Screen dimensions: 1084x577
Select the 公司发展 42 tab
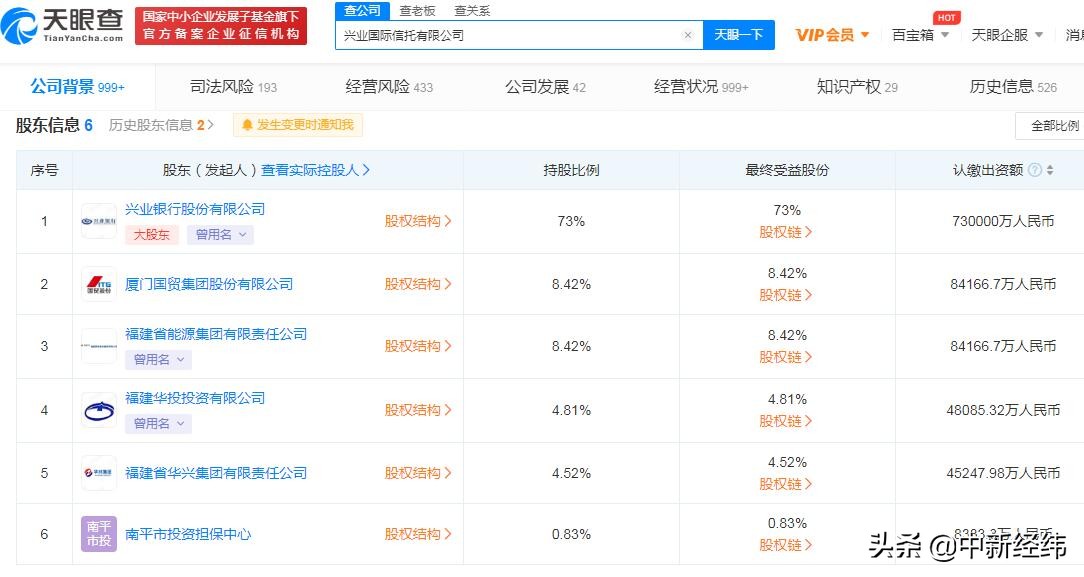545,87
